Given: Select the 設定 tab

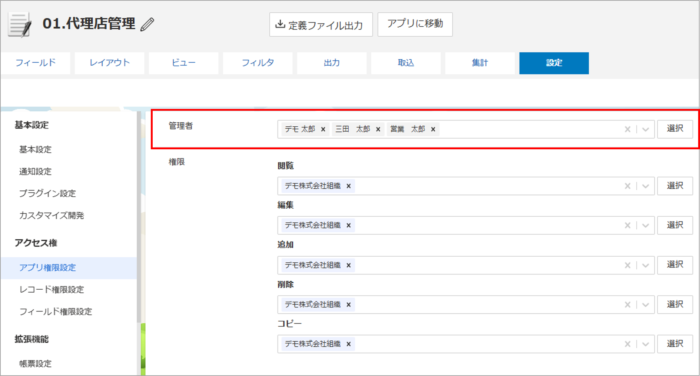Looking at the screenshot, I should [554, 63].
